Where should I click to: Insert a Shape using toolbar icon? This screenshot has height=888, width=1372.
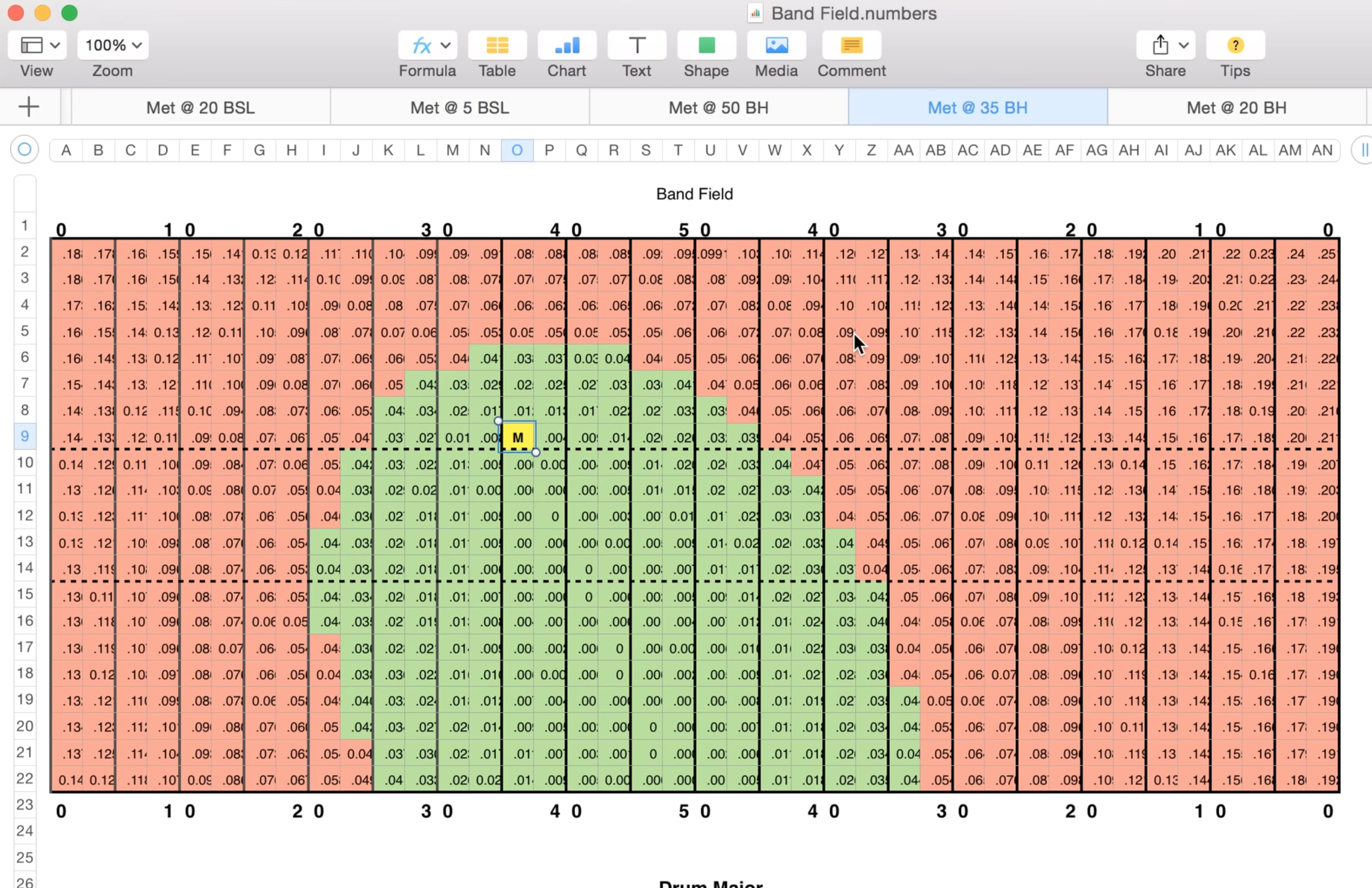click(x=706, y=46)
